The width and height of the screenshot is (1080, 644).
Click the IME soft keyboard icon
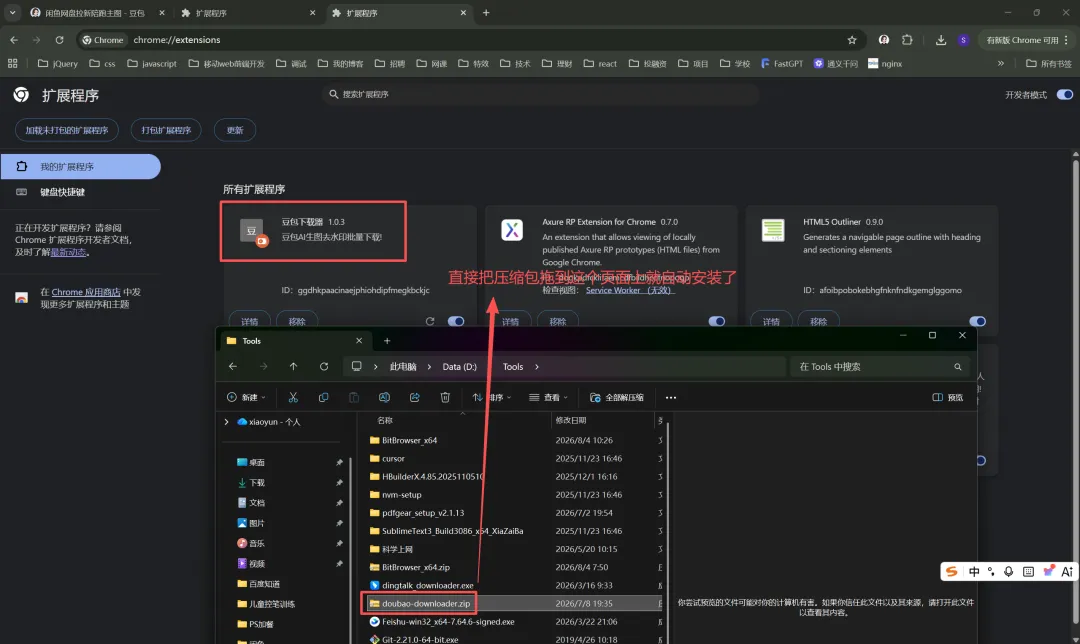[1028, 572]
